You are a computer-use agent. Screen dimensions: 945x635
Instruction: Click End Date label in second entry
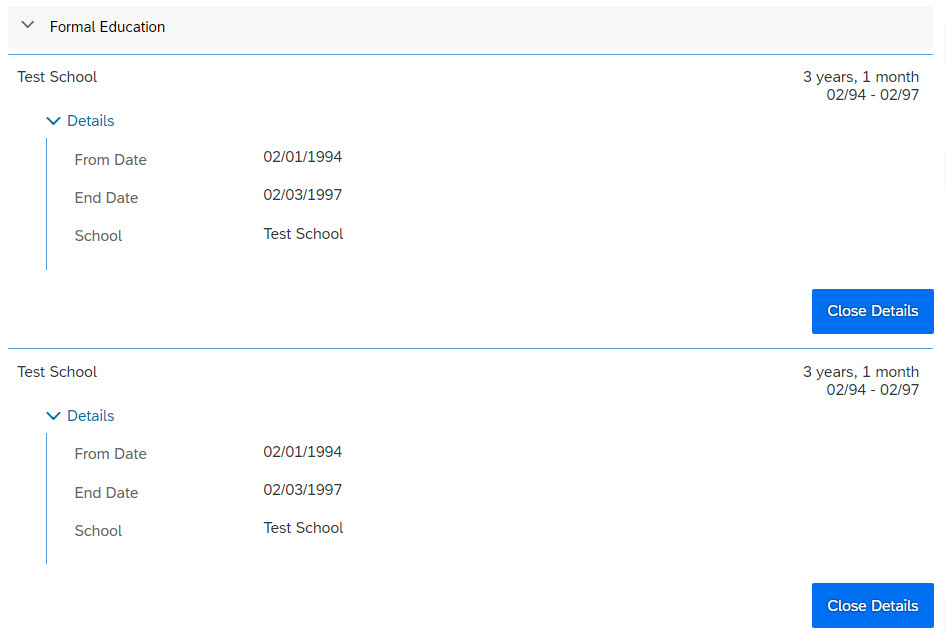point(106,493)
